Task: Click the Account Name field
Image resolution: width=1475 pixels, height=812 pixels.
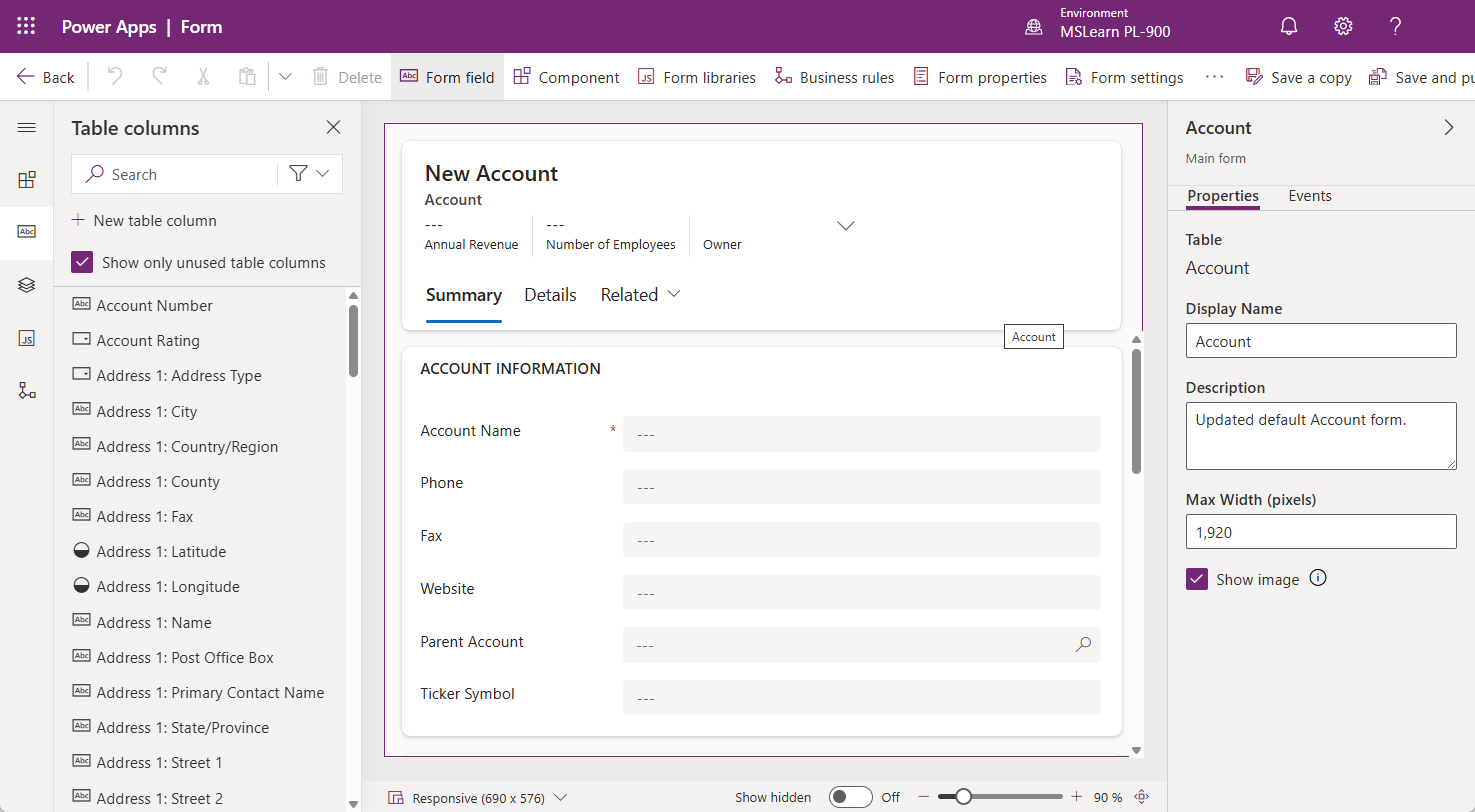Action: [x=862, y=434]
